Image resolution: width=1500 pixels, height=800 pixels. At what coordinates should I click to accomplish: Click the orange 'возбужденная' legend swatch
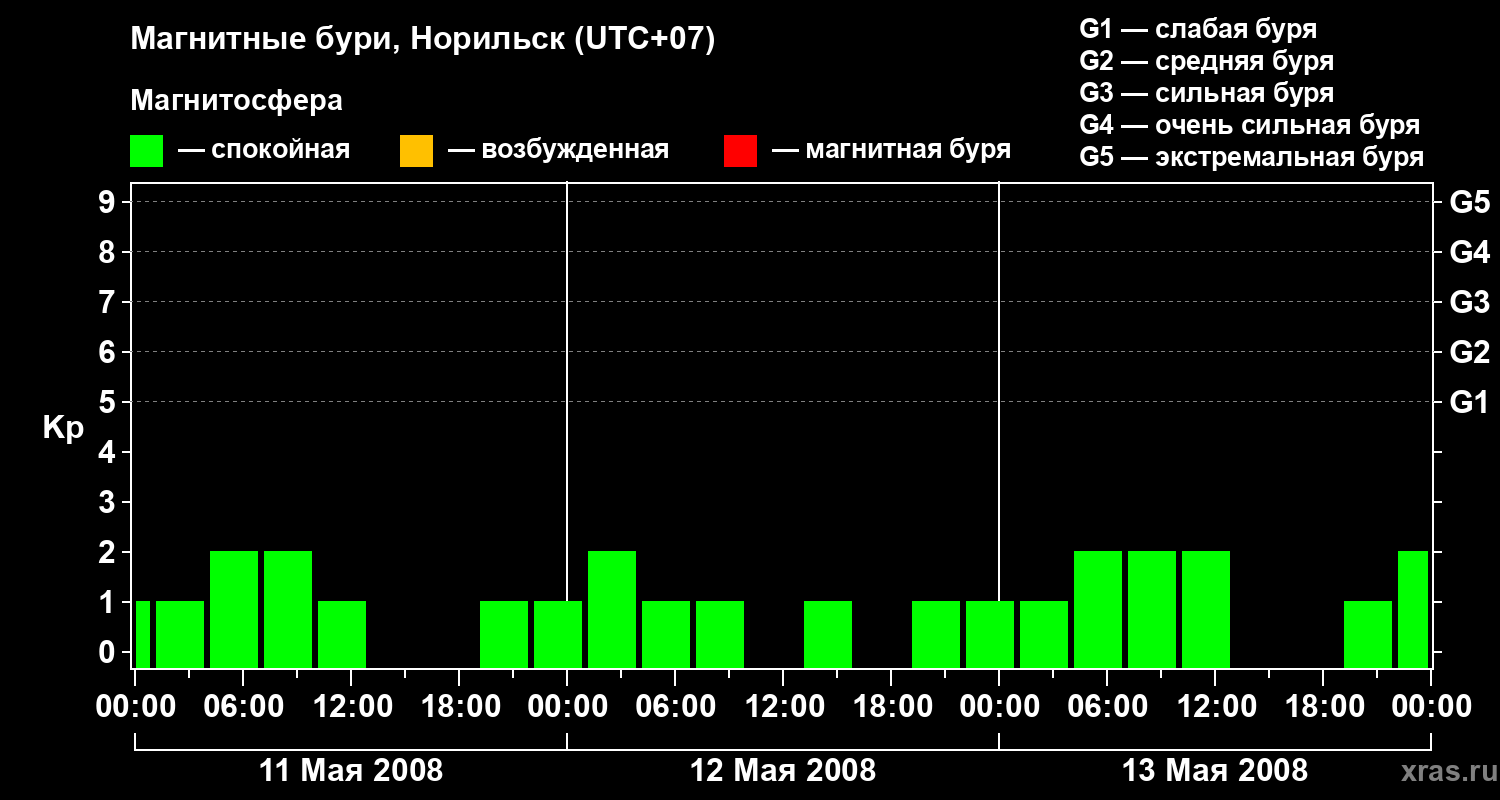click(416, 151)
